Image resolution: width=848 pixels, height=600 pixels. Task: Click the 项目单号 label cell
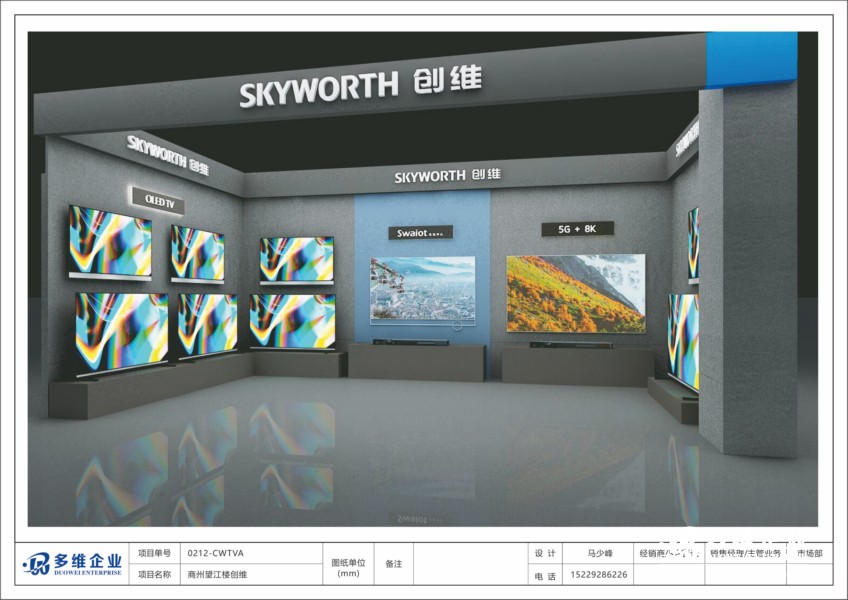[154, 553]
